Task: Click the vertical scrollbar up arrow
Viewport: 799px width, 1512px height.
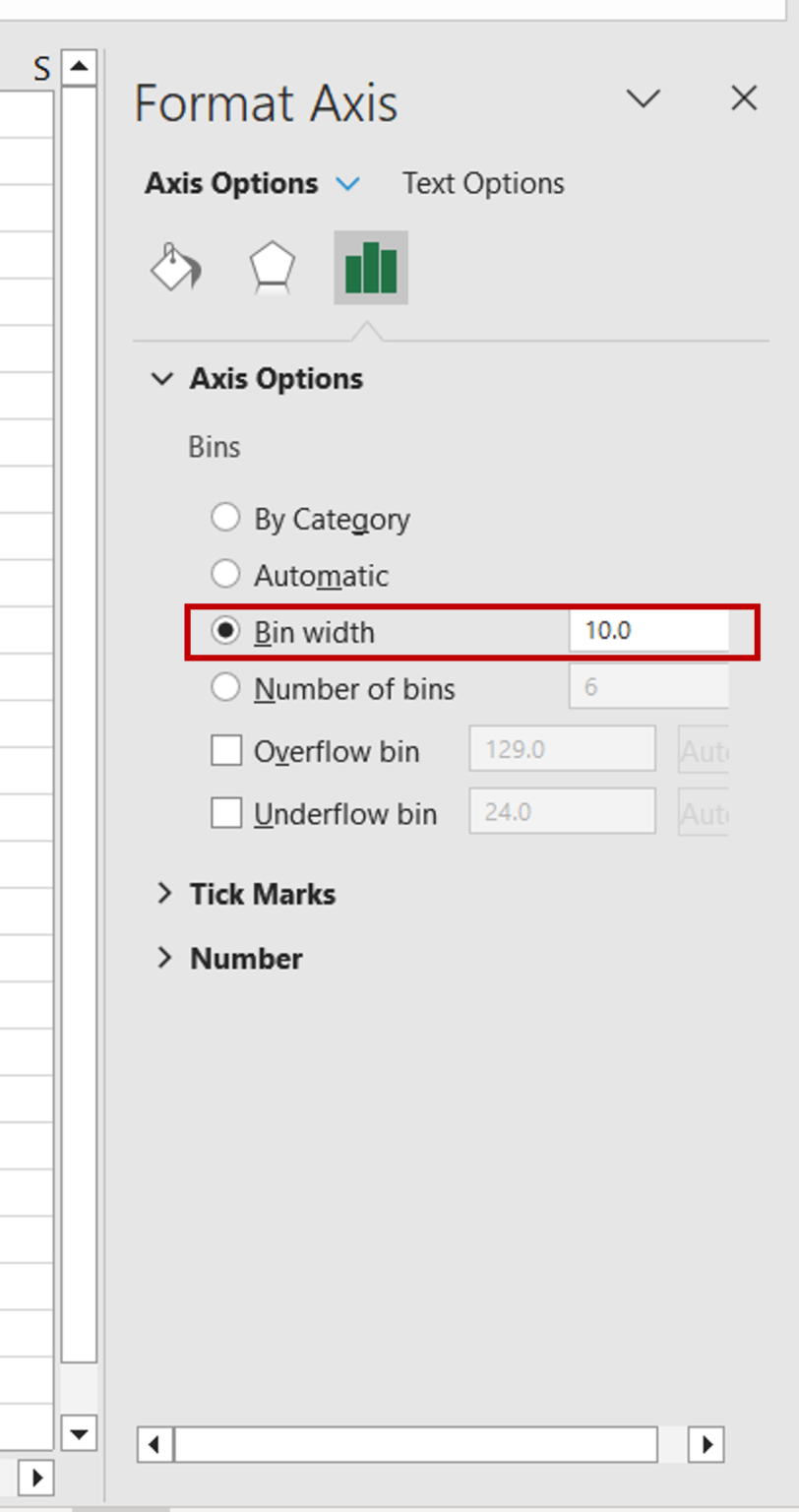Action: [x=80, y=67]
